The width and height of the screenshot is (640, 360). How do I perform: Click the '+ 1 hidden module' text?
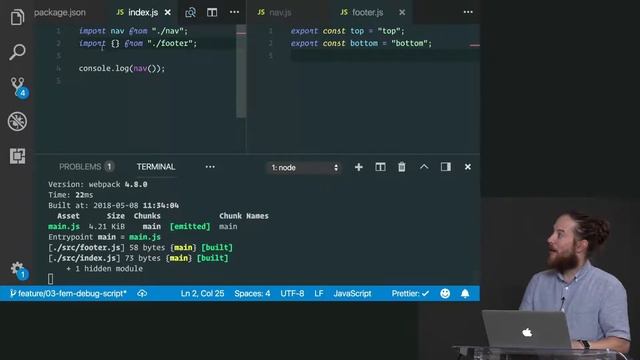pyautogui.click(x=104, y=269)
